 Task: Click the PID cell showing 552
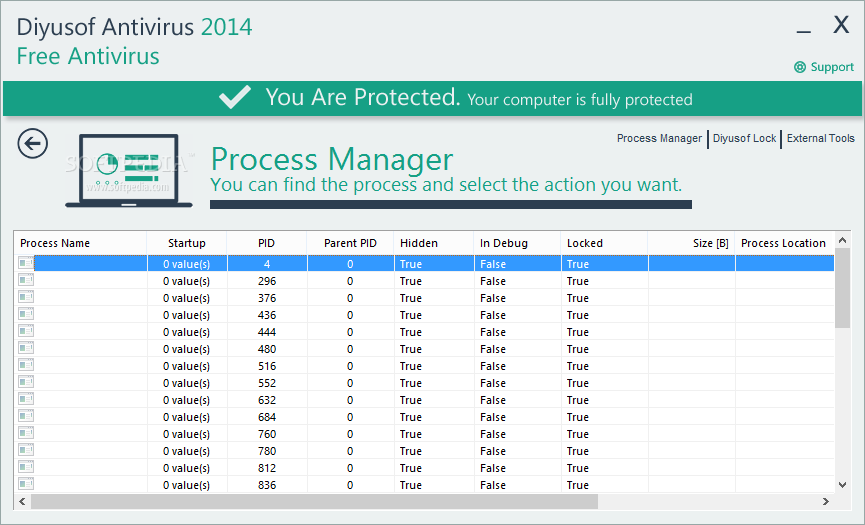pos(267,383)
